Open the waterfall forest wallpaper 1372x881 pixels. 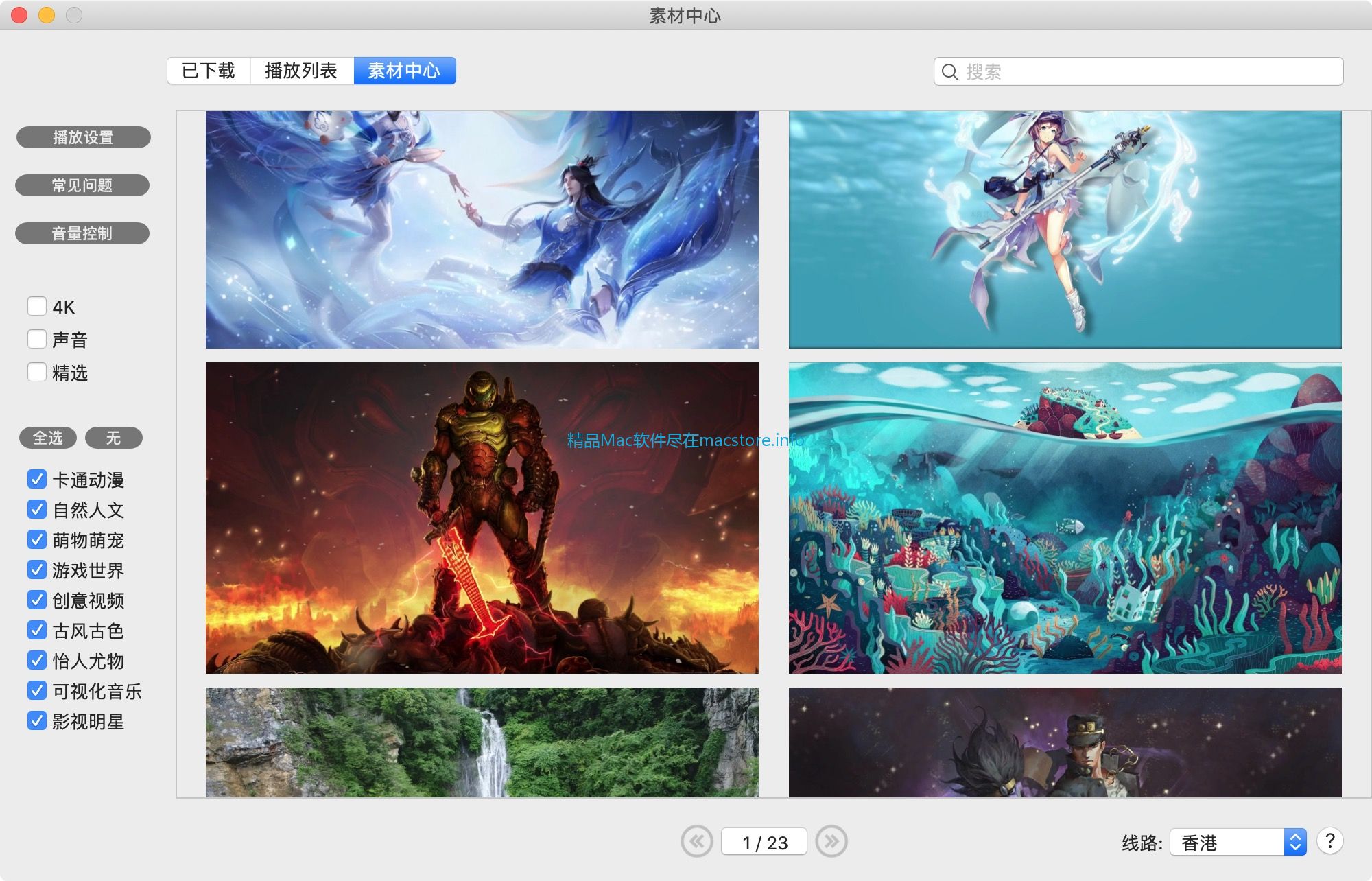pyautogui.click(x=482, y=742)
